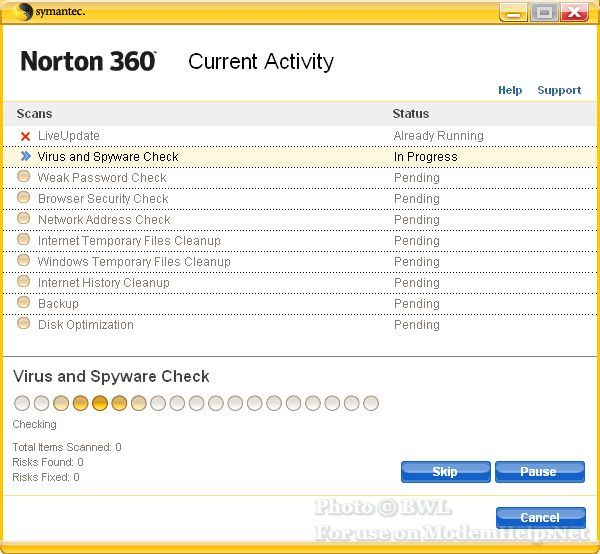The height and width of the screenshot is (554, 600).
Task: Select the Browser Security Check row label
Action: click(103, 199)
